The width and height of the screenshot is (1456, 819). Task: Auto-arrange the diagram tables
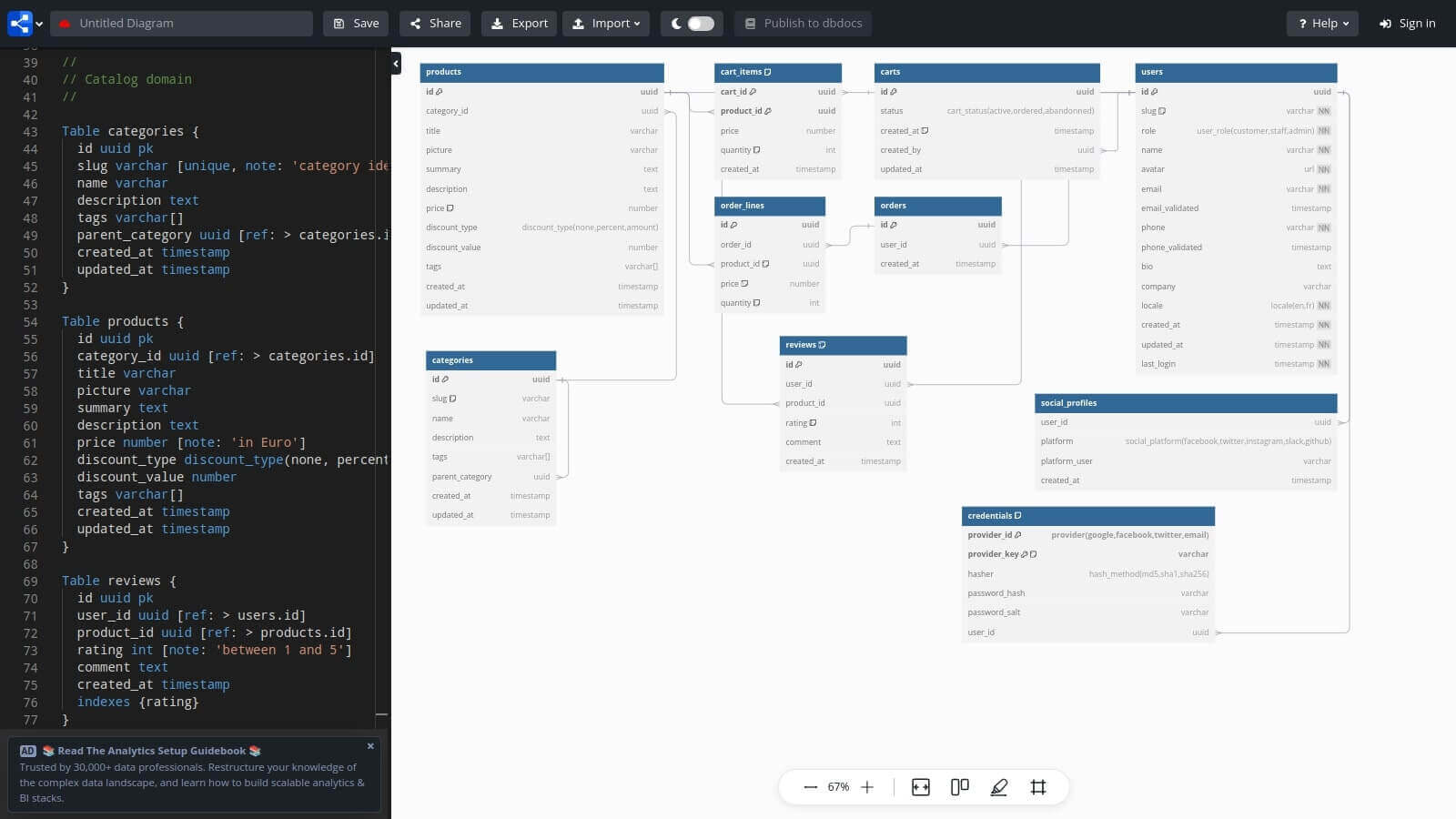coord(959,787)
